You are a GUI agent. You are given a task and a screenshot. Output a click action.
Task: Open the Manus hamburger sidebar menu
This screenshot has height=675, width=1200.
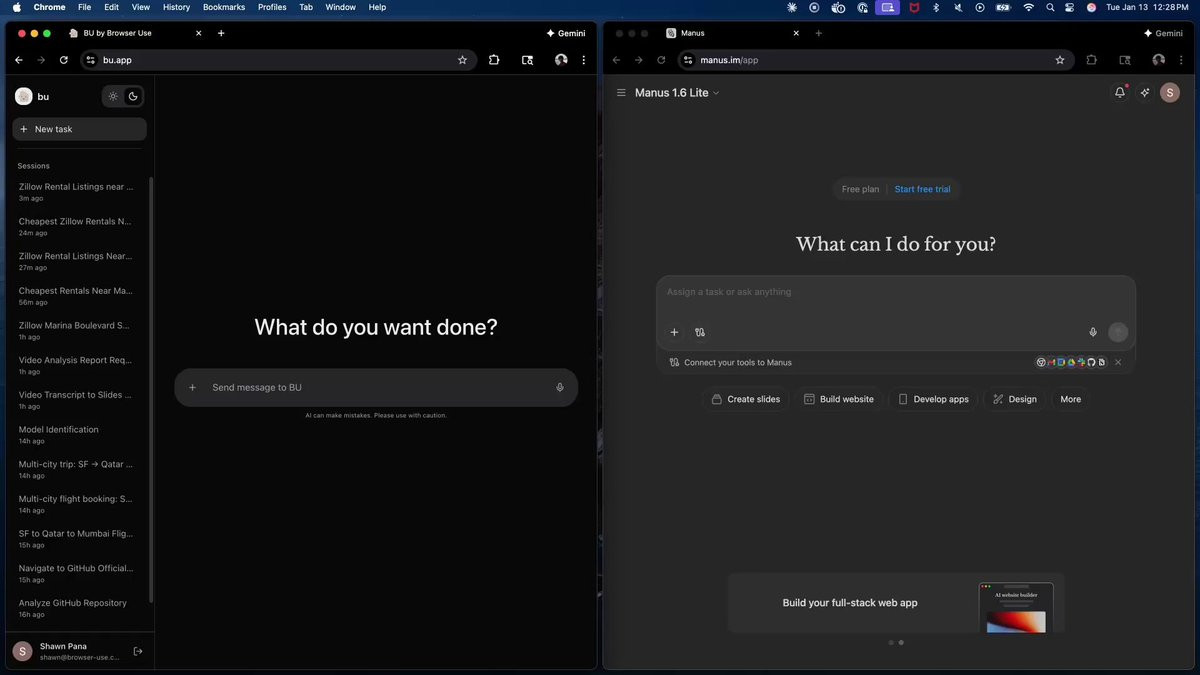(x=621, y=93)
